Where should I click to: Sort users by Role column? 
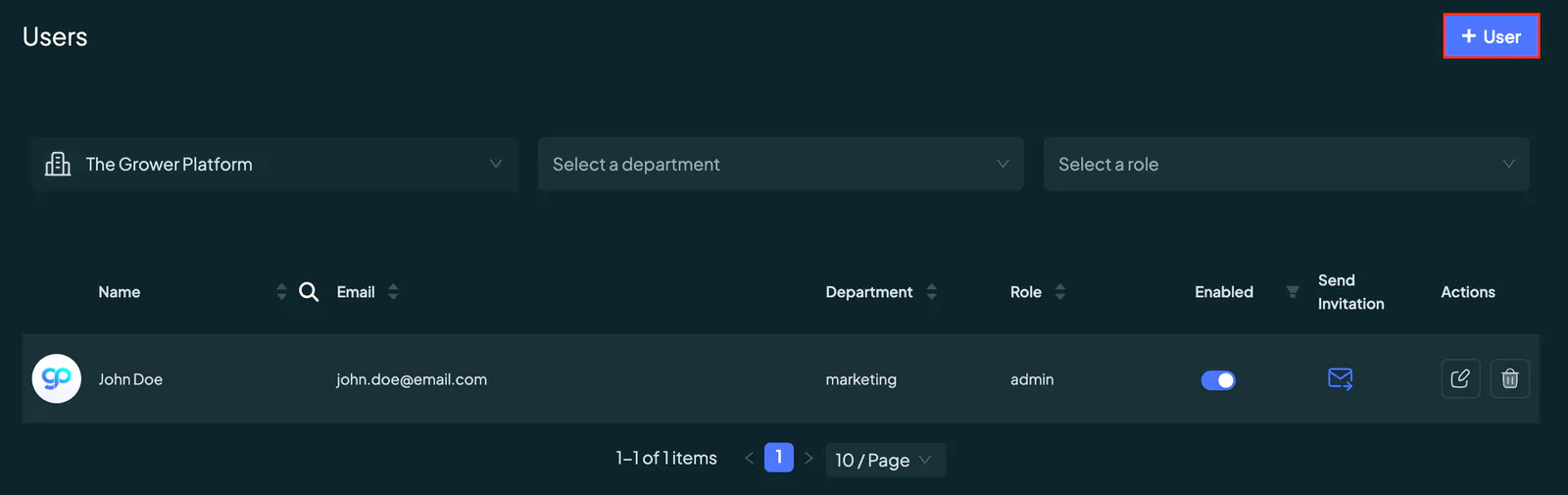(x=1060, y=292)
